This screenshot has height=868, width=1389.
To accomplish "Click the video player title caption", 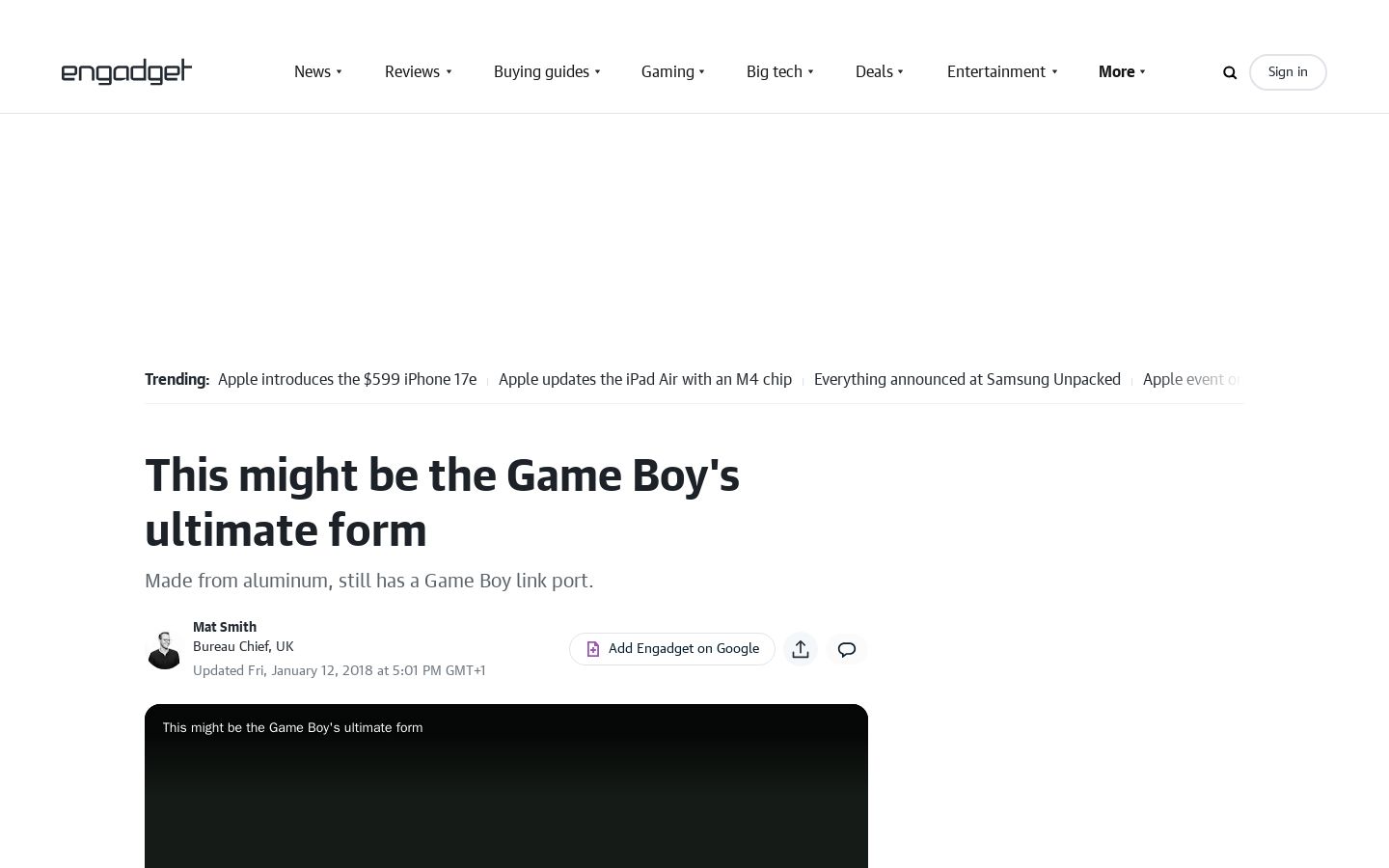I will click(x=292, y=728).
